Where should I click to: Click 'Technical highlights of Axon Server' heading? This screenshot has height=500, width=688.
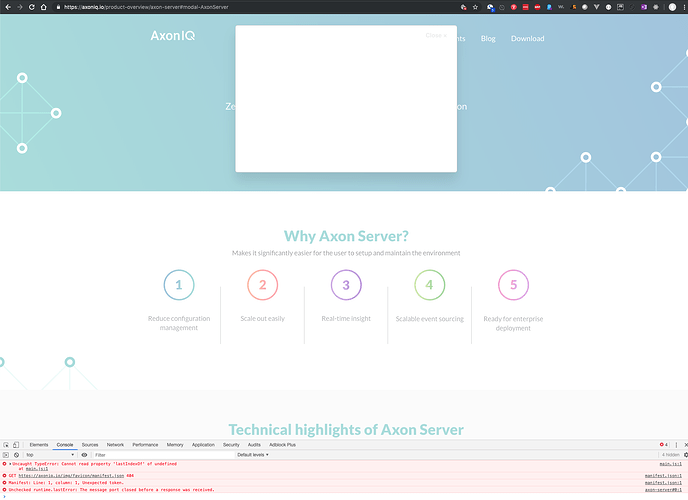pos(346,429)
